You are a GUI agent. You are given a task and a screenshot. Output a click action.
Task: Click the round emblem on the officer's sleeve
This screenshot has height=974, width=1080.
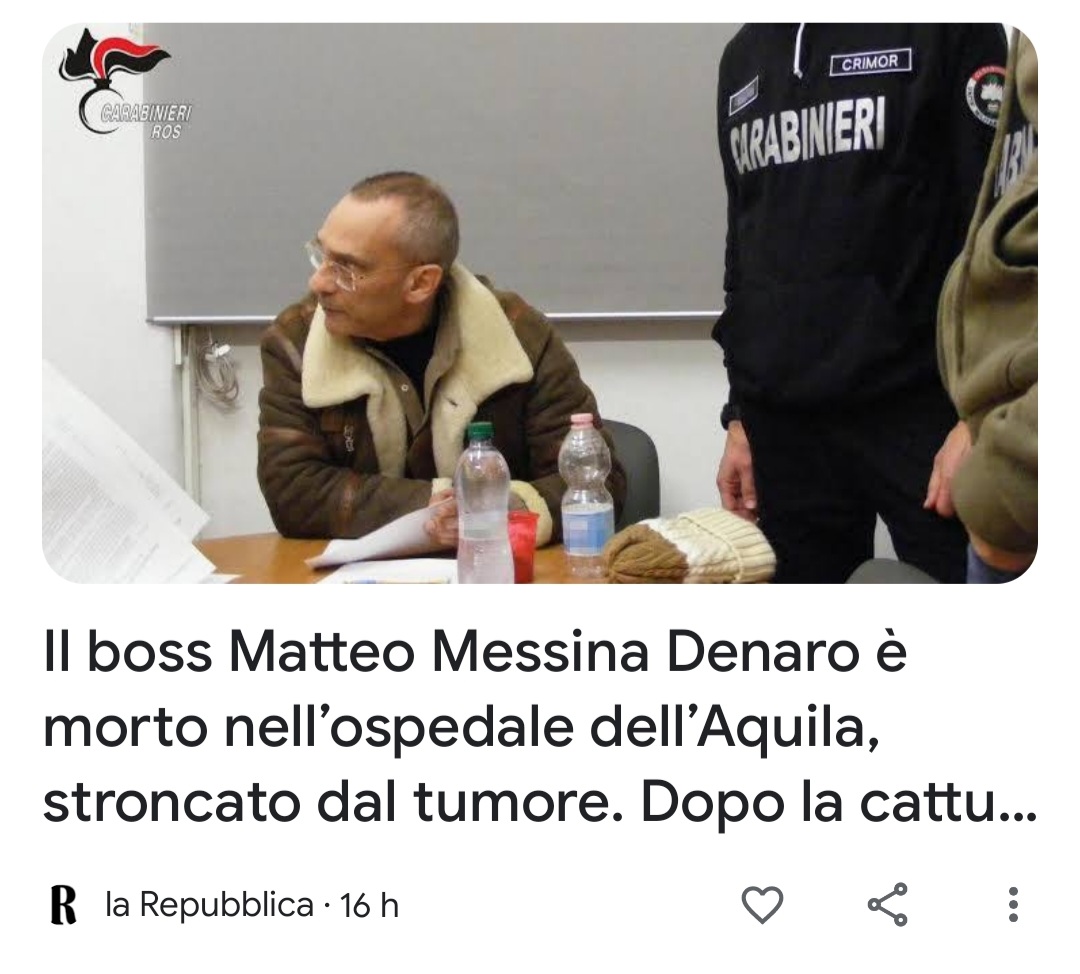984,96
